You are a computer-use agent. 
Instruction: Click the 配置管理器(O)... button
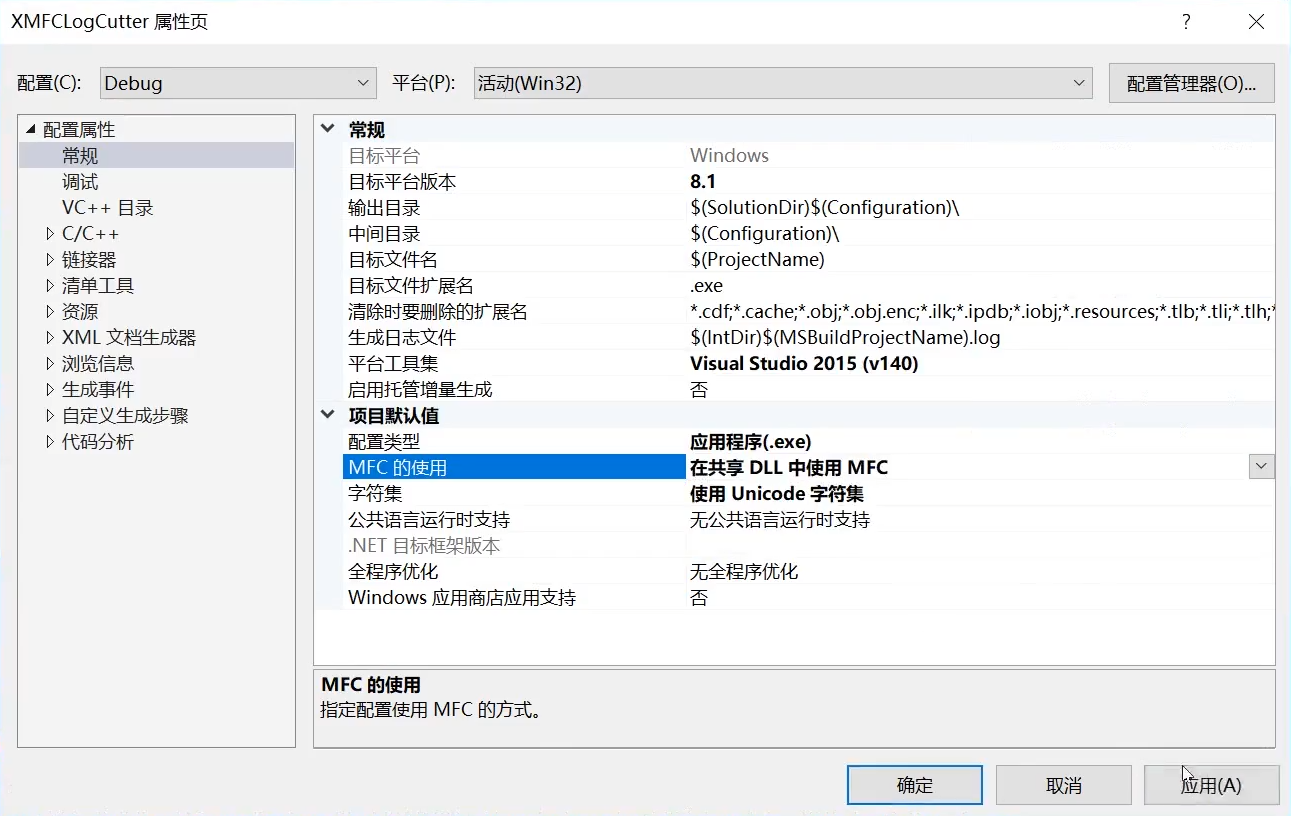point(1191,84)
